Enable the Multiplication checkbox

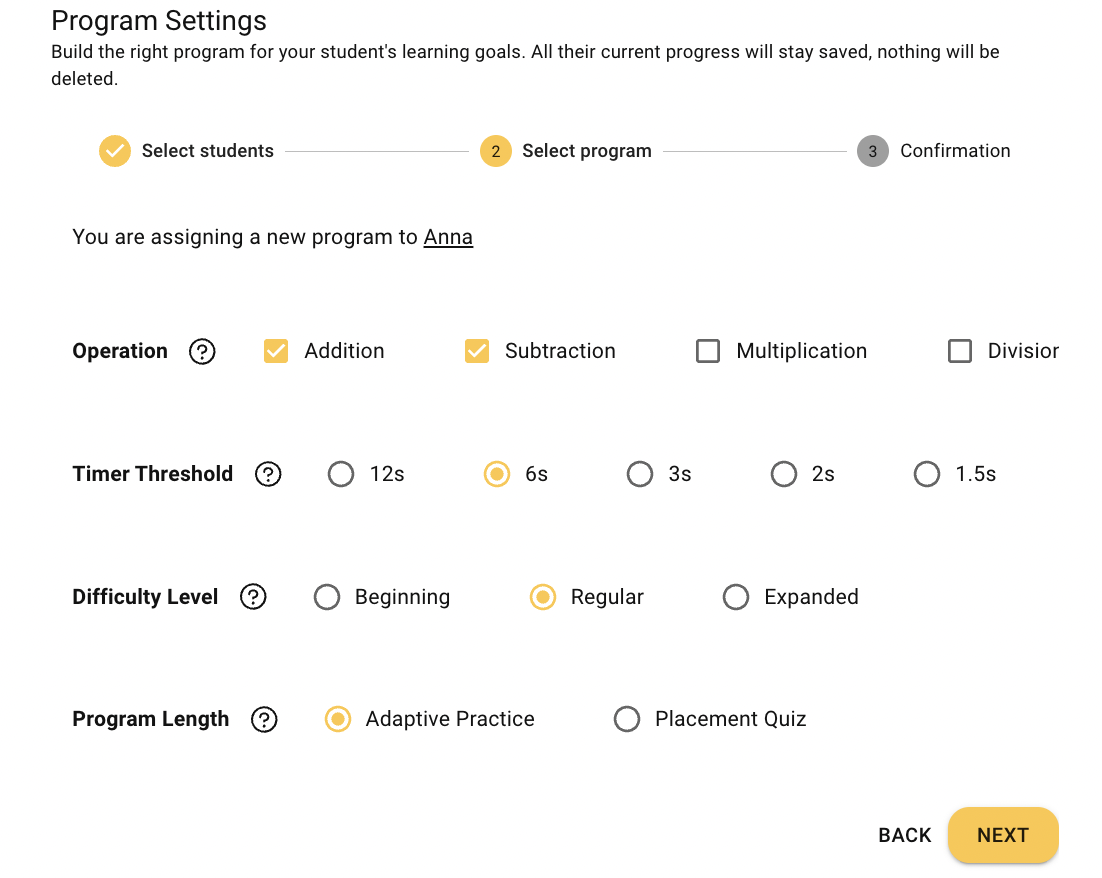pyautogui.click(x=708, y=351)
